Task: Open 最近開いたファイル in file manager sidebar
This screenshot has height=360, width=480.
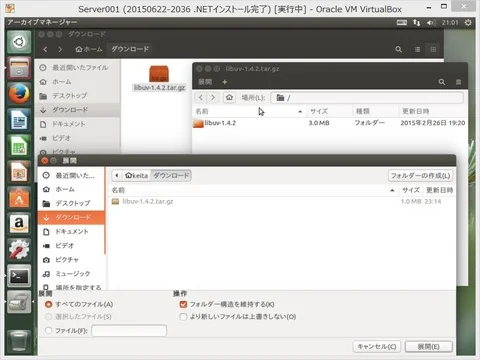Action: click(77, 68)
